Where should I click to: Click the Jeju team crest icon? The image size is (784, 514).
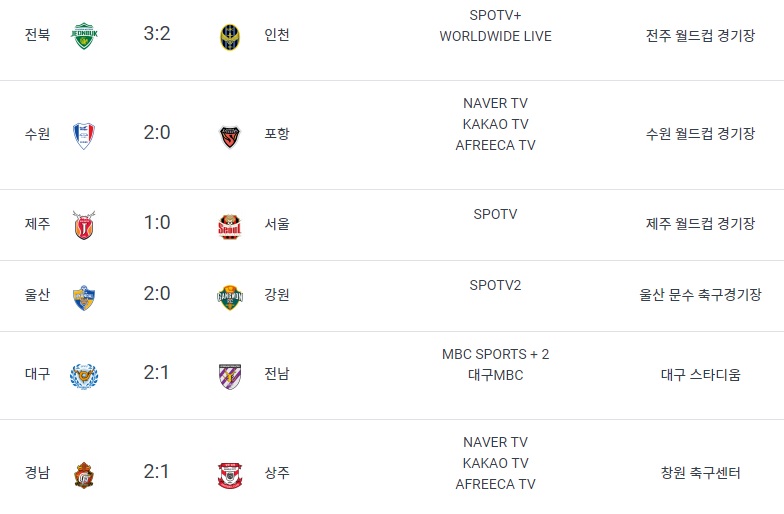tap(84, 225)
